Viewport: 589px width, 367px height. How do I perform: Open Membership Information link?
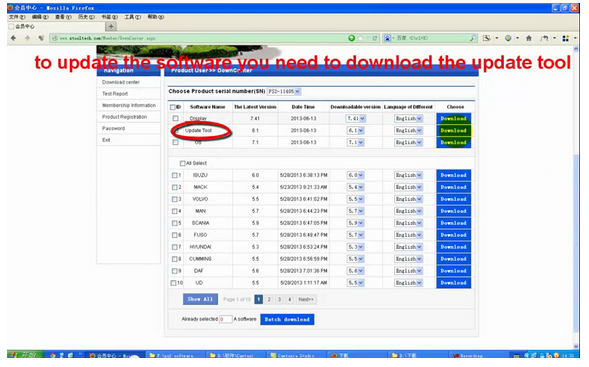129,105
